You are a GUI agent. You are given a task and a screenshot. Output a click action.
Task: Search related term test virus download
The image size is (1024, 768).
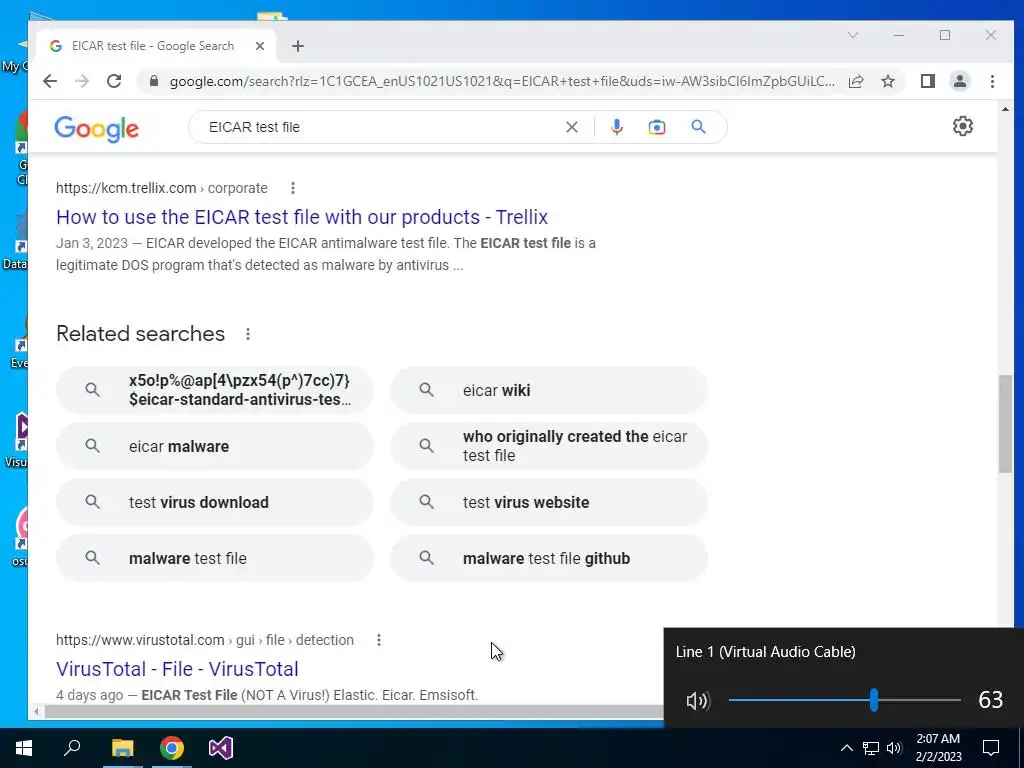[x=215, y=502]
